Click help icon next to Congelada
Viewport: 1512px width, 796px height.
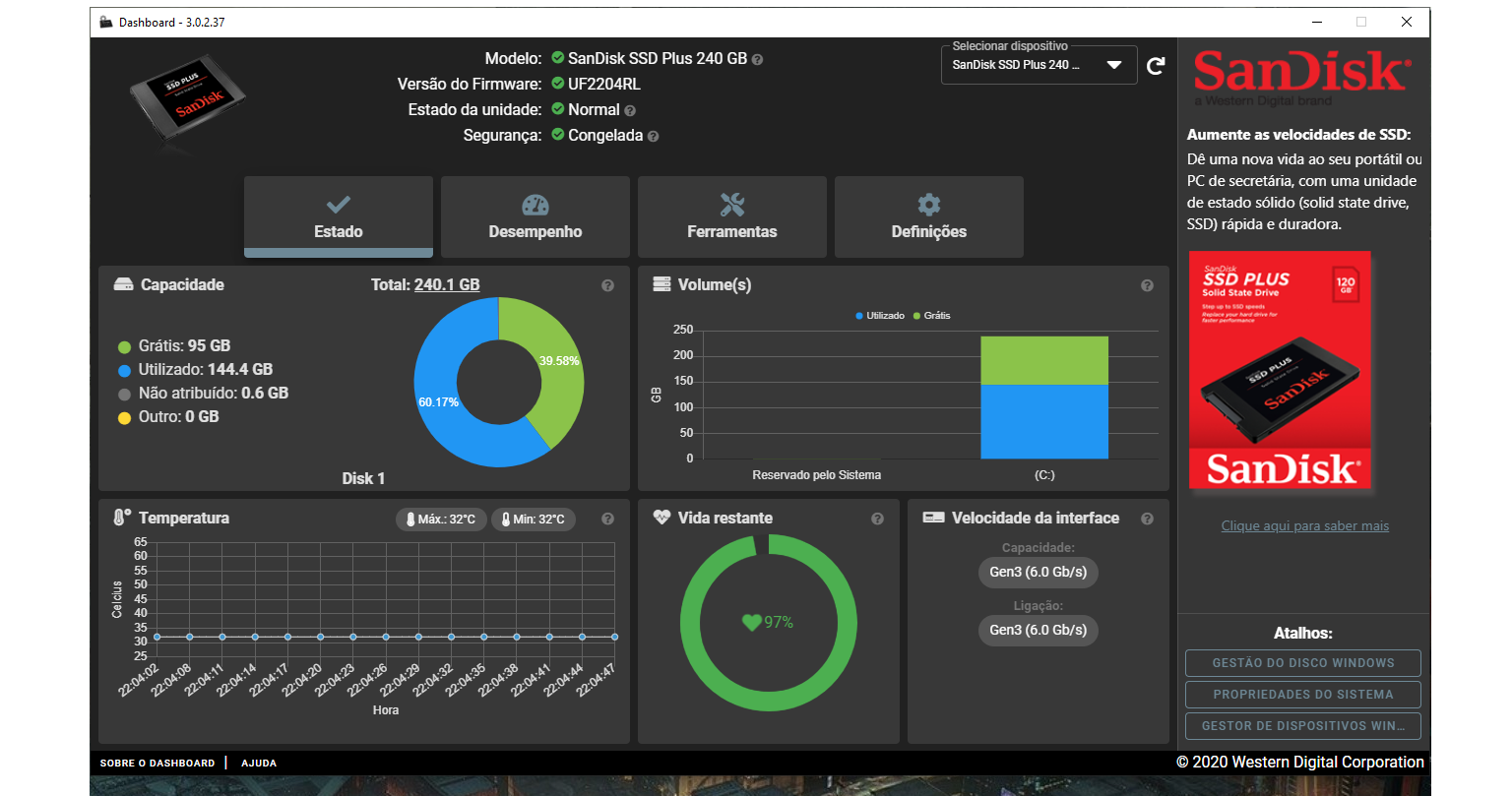654,136
